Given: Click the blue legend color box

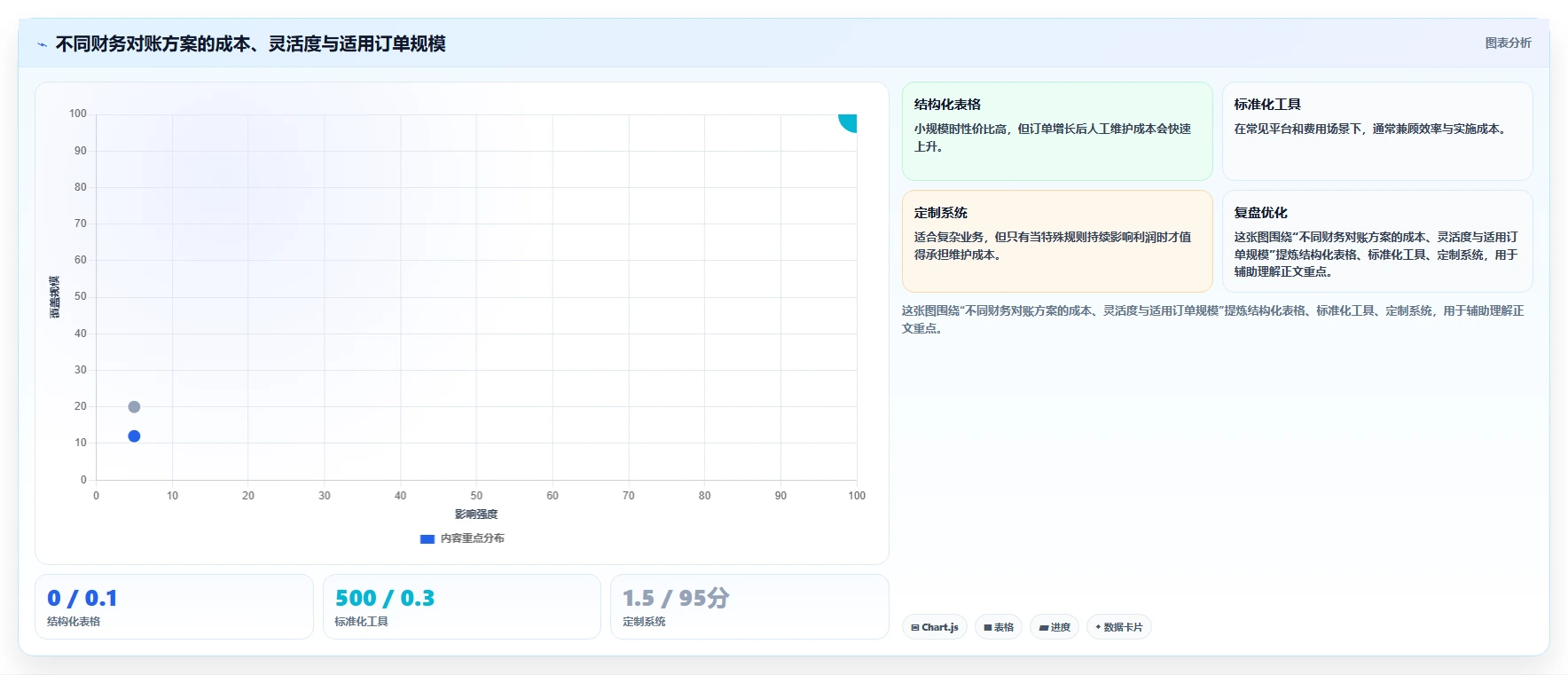Looking at the screenshot, I should coord(427,538).
